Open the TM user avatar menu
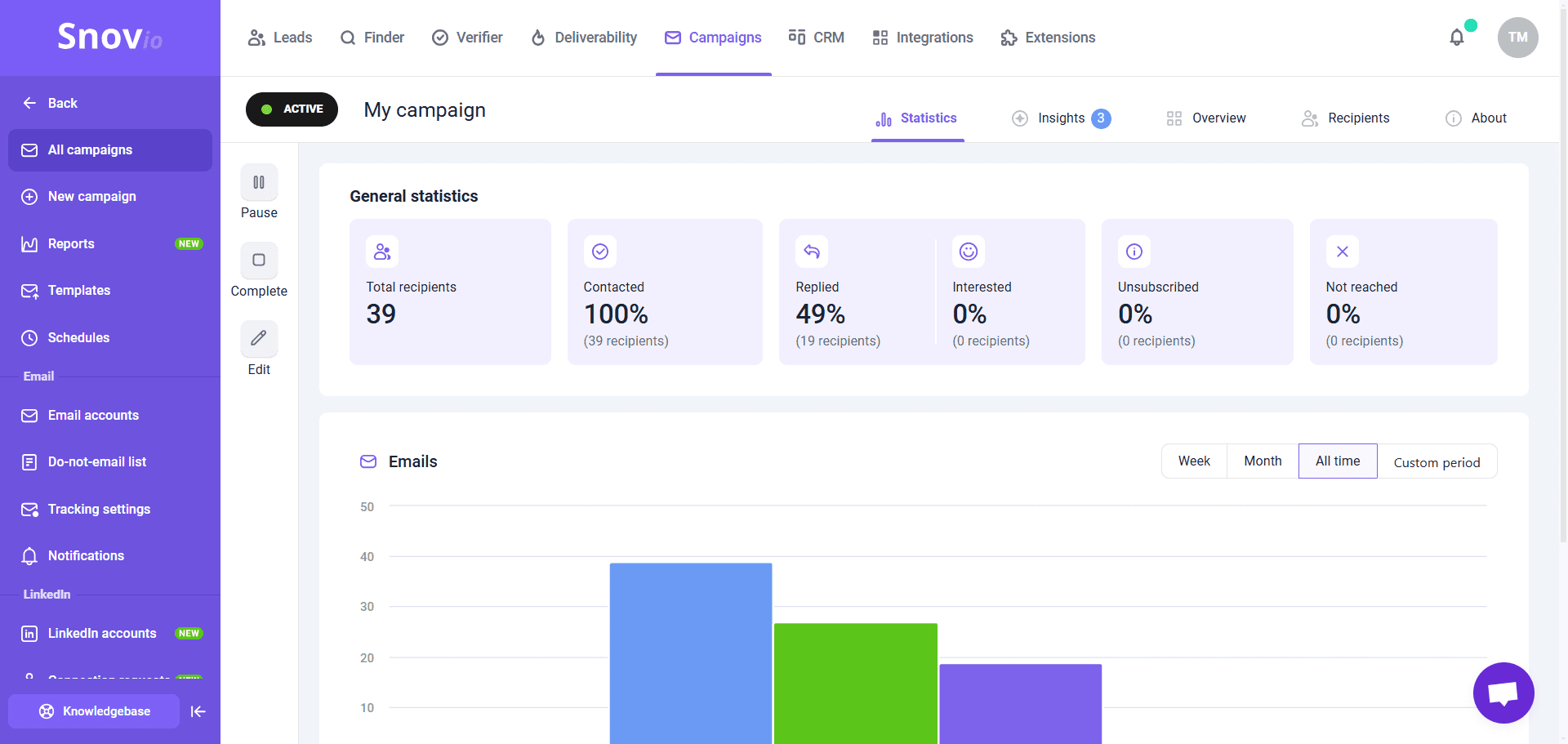The image size is (1568, 744). 1517,38
